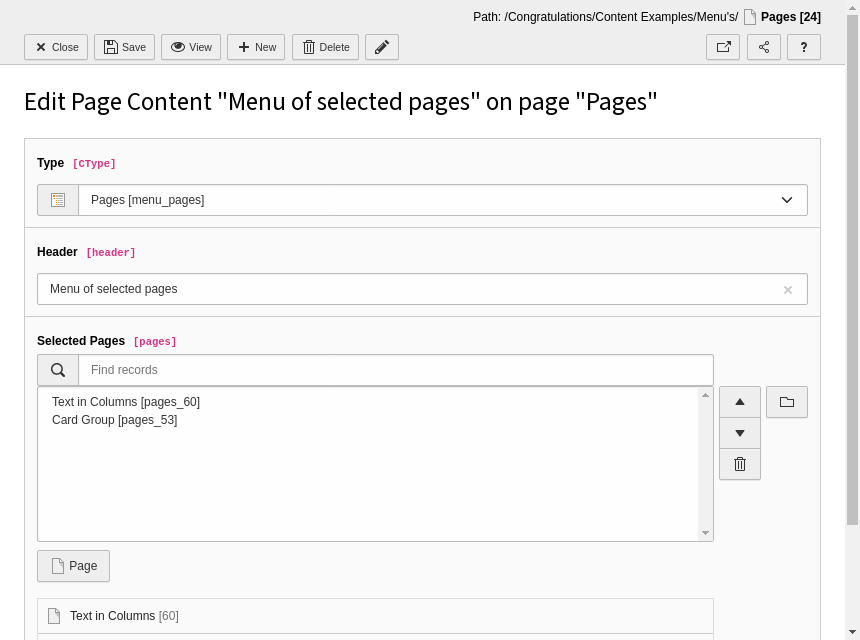Create a New record
Image resolution: width=860 pixels, height=640 pixels.
(x=256, y=47)
